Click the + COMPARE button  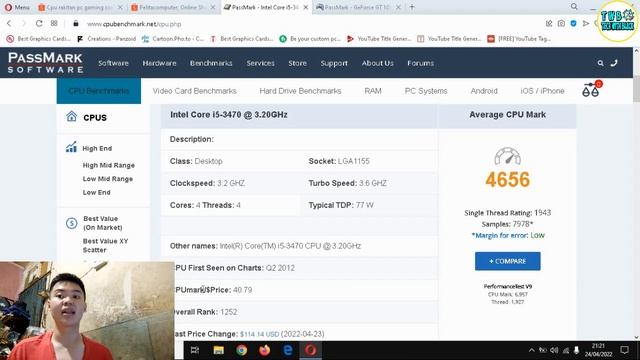click(507, 261)
